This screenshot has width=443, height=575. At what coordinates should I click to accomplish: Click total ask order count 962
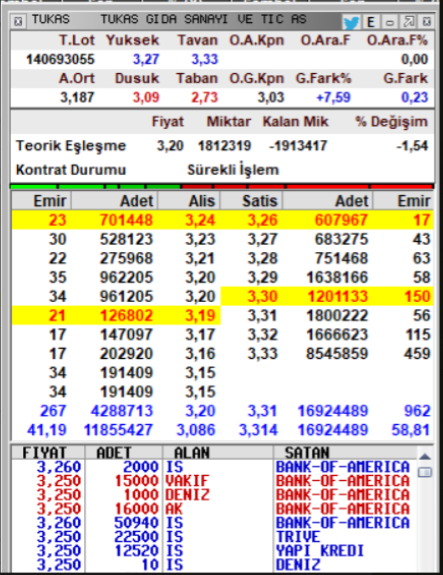tap(417, 411)
